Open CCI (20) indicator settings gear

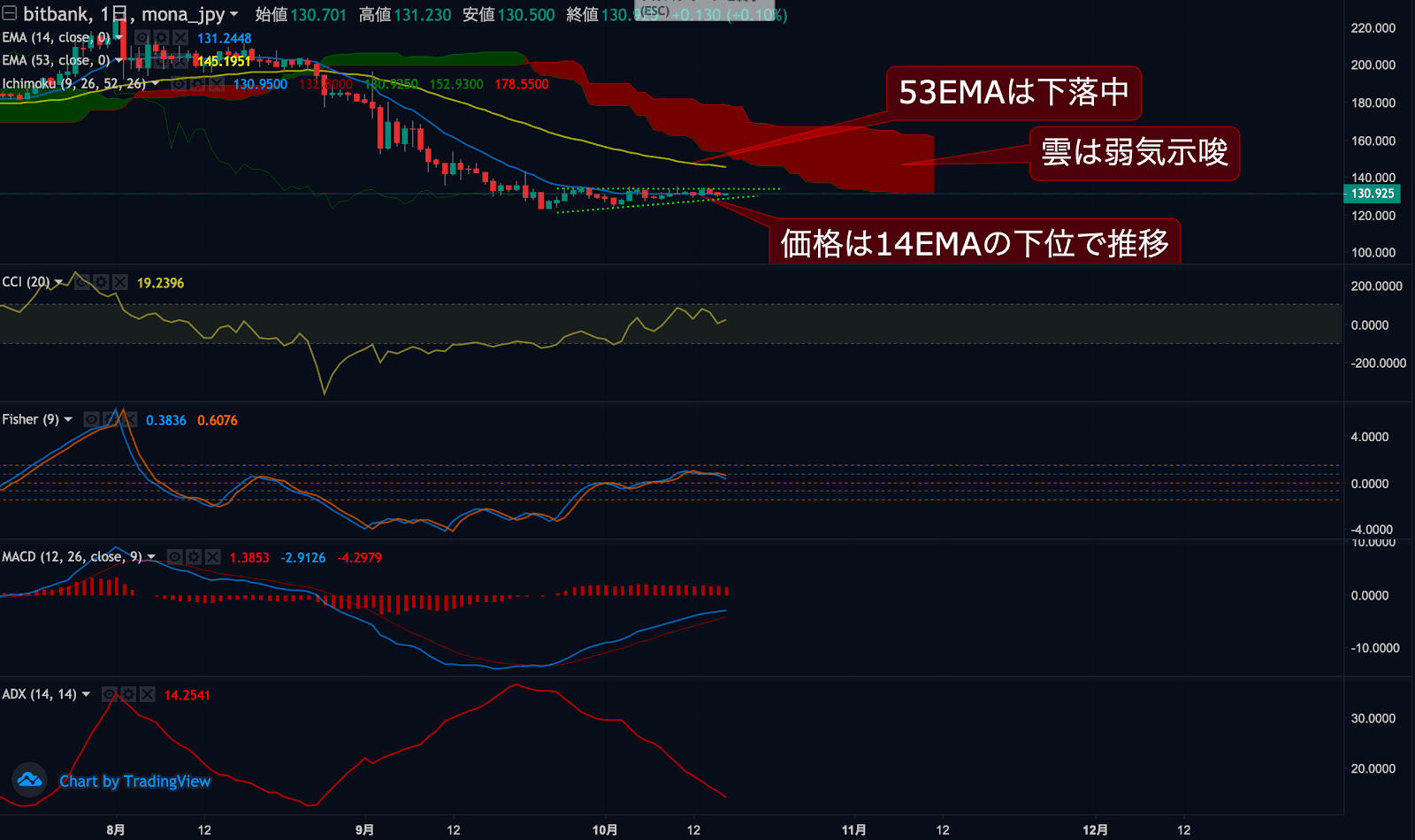[101, 282]
